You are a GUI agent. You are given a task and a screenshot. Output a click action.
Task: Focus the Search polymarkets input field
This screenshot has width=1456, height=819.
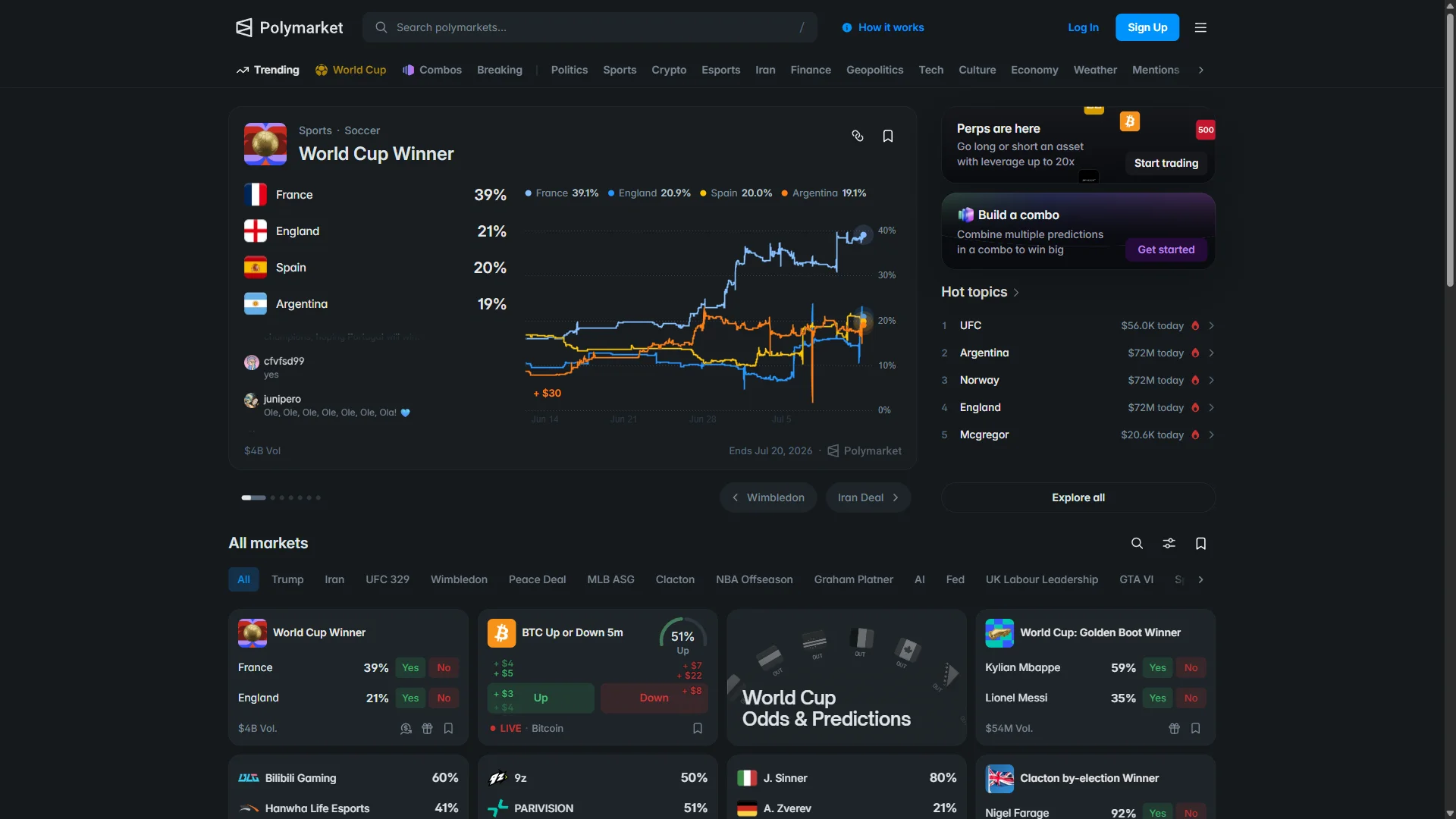tap(590, 27)
